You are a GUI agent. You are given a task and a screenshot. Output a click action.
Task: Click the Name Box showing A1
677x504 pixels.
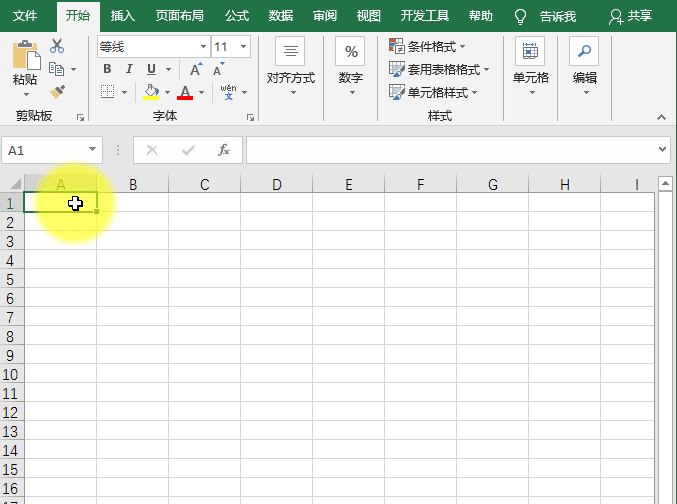click(44, 150)
